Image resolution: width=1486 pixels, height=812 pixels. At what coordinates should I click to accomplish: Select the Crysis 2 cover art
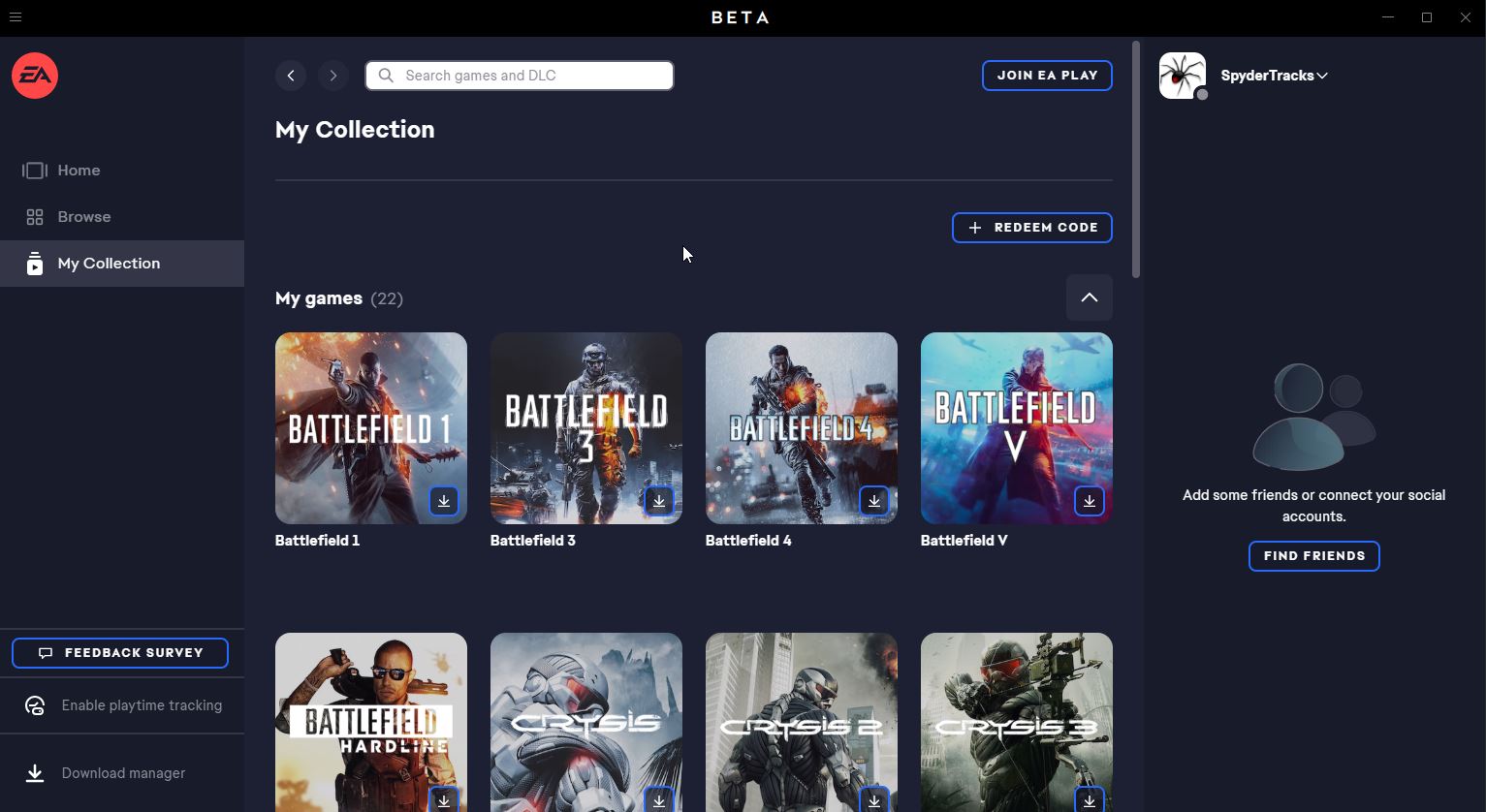[x=802, y=722]
